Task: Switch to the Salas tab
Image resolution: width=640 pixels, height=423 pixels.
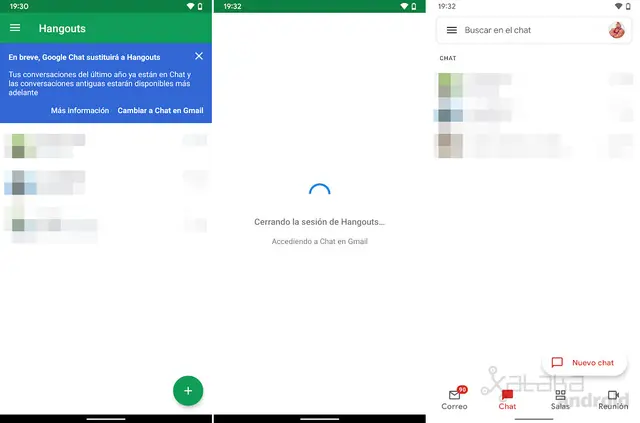Action: [560, 399]
